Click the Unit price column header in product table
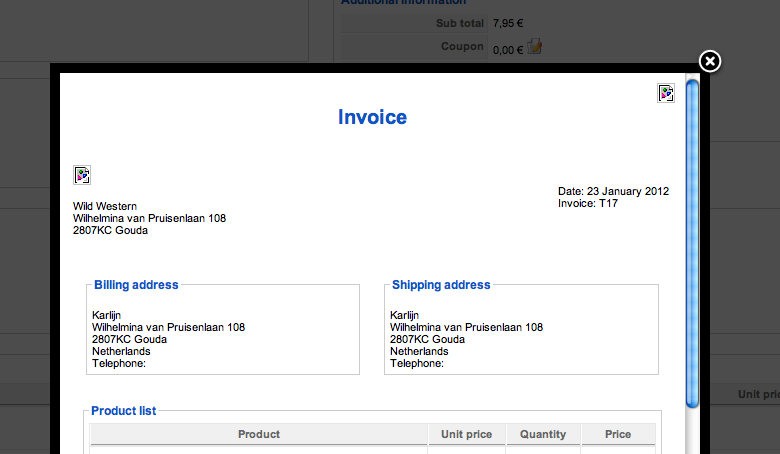The image size is (780, 454). [466, 434]
